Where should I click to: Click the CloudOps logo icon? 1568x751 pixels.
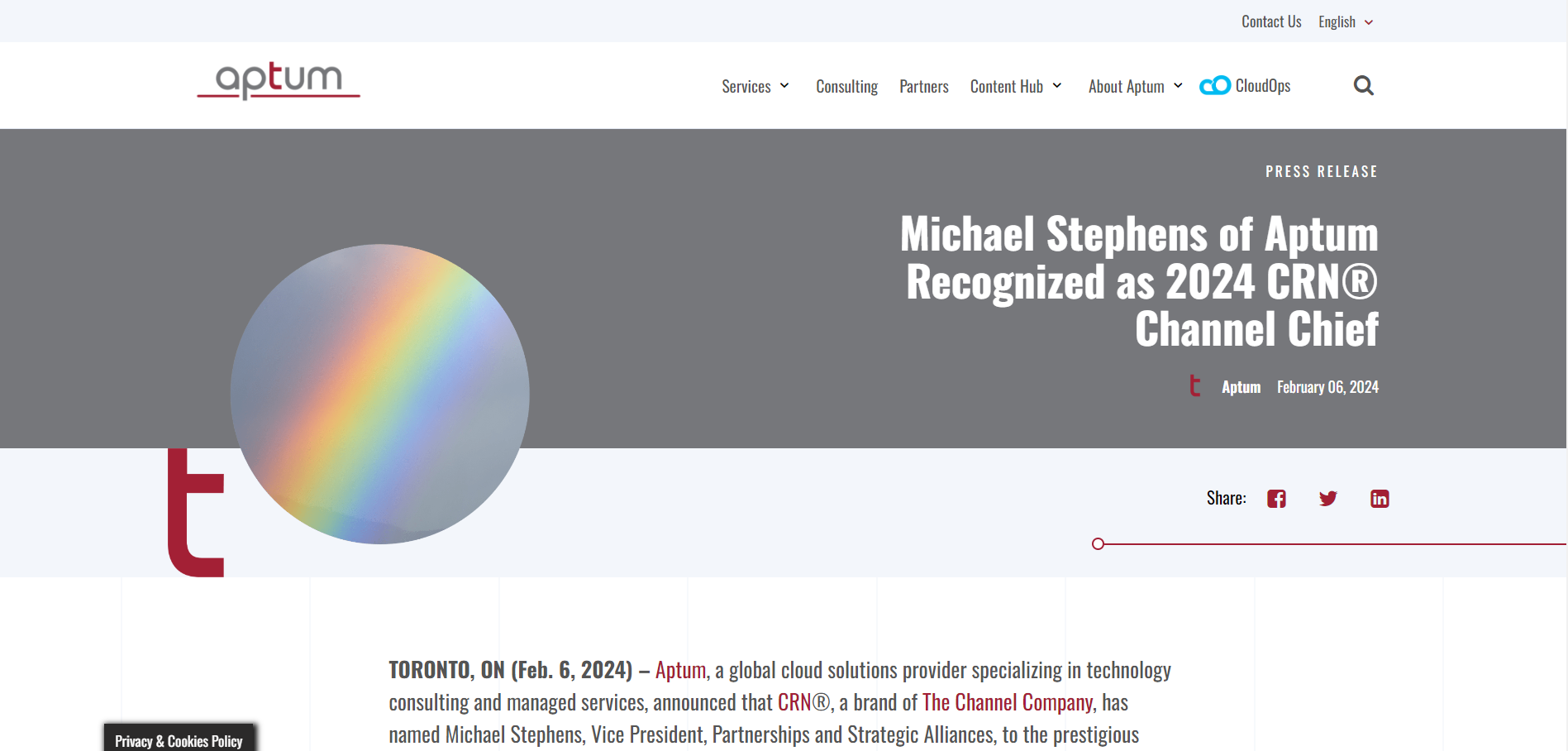[x=1213, y=85]
